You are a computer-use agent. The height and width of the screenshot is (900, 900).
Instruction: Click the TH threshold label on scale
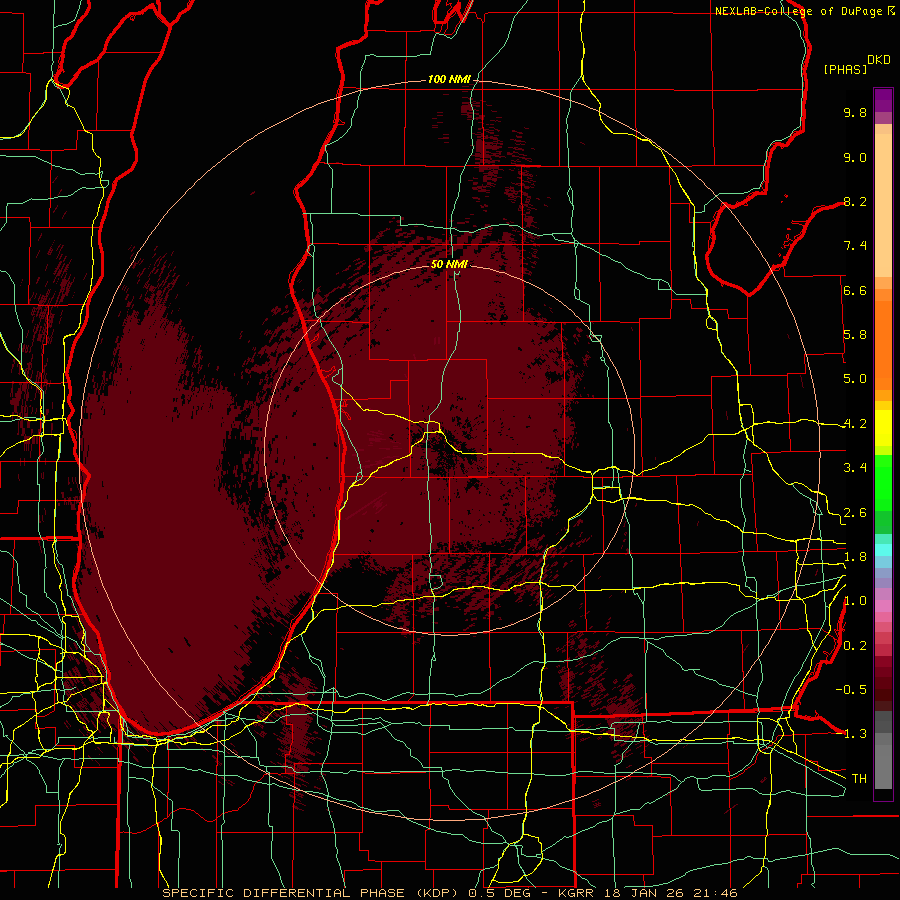coord(859,779)
